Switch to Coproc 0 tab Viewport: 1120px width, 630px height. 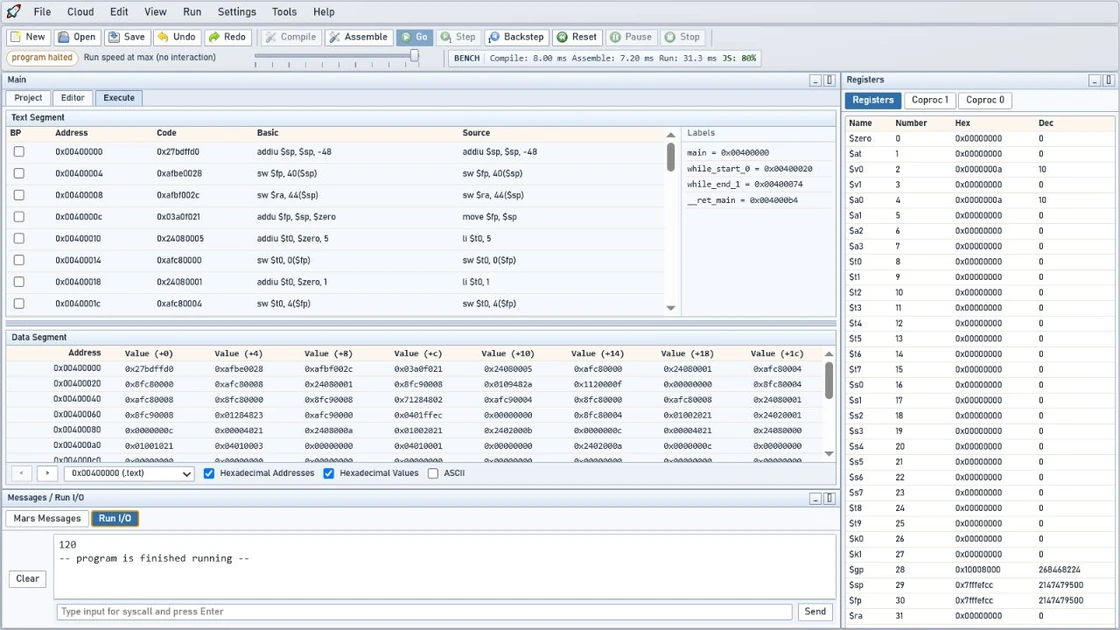tap(985, 100)
